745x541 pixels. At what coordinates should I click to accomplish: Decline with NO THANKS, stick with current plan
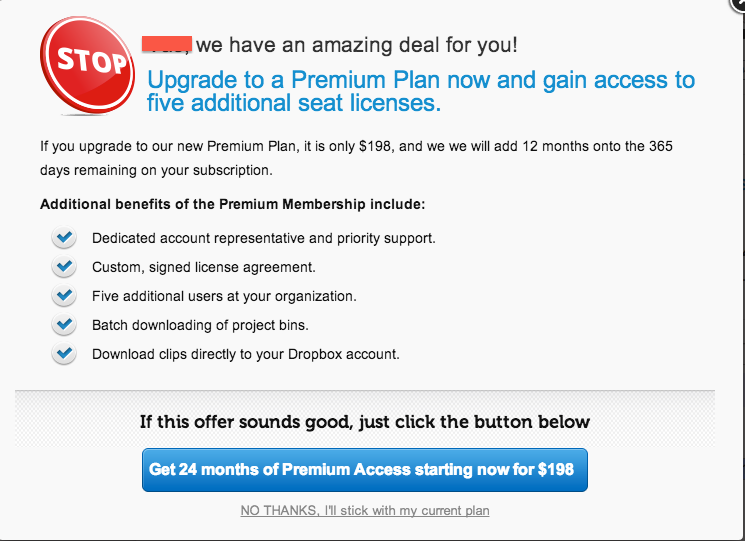365,511
